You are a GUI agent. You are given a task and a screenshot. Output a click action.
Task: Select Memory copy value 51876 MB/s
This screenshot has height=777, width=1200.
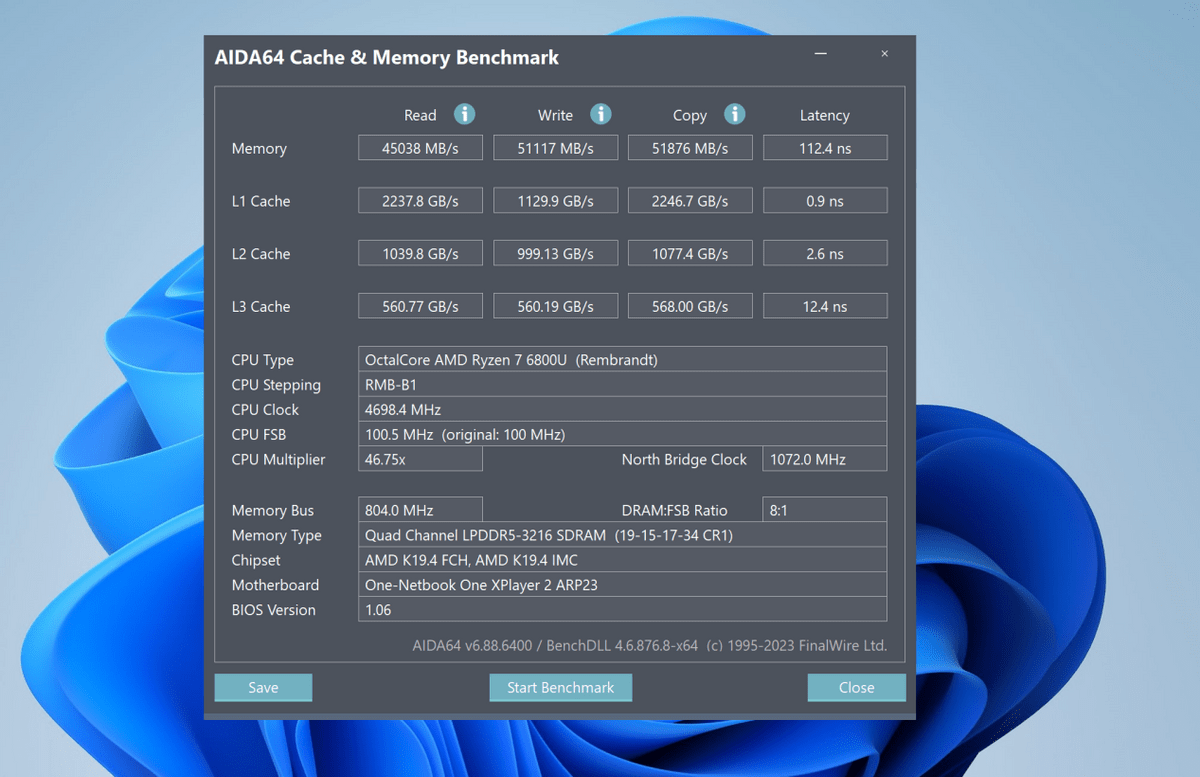click(x=690, y=148)
